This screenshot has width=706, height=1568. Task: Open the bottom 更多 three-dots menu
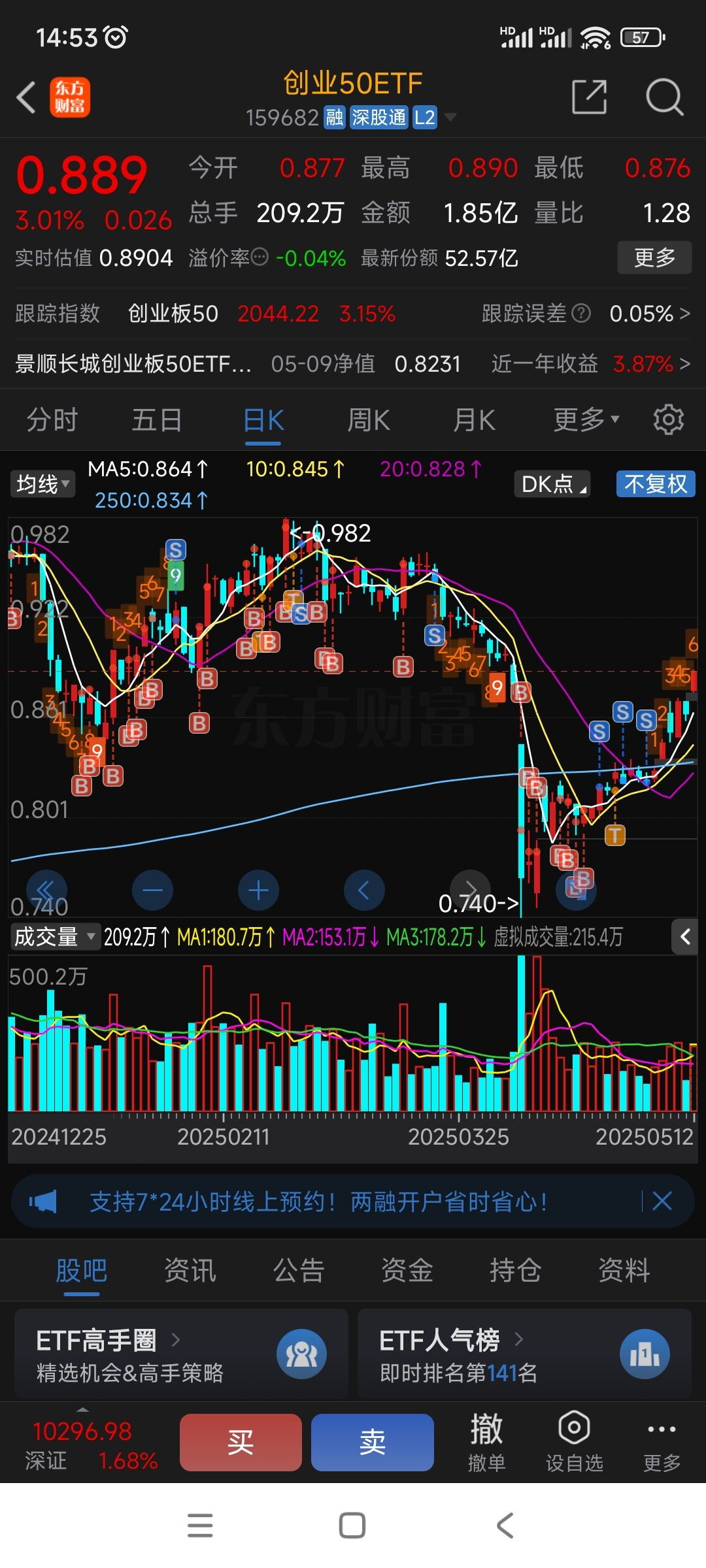(x=662, y=1443)
